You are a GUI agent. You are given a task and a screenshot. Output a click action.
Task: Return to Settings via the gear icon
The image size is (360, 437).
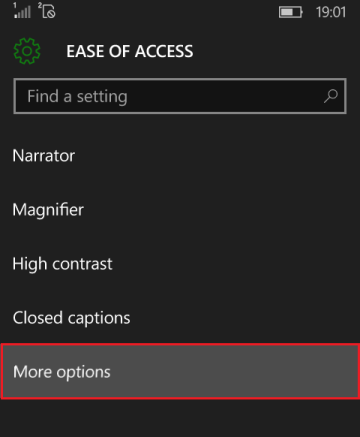pos(27,51)
